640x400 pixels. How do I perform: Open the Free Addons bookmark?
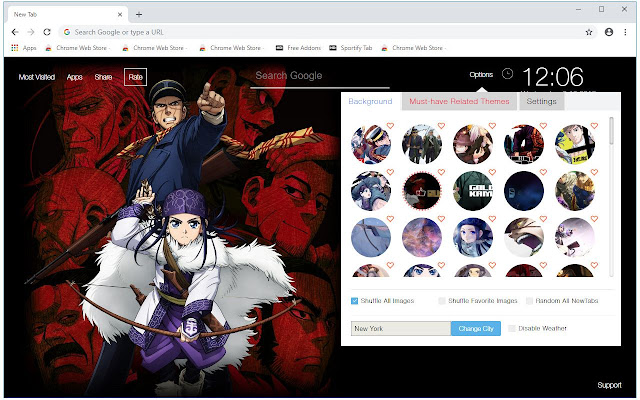298,48
